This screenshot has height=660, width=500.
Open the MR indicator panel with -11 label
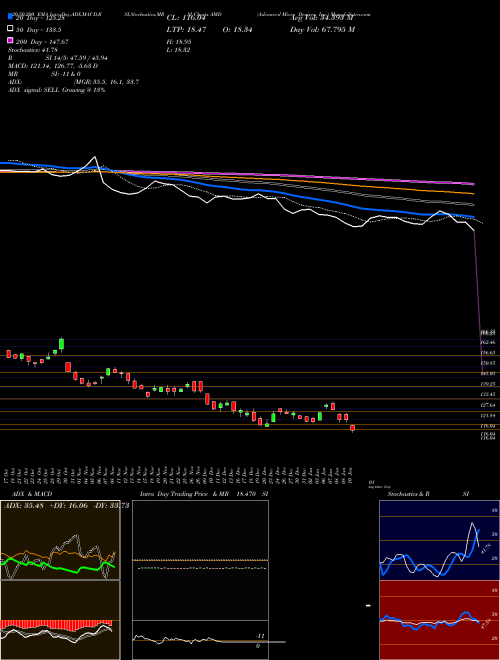[x=200, y=640]
